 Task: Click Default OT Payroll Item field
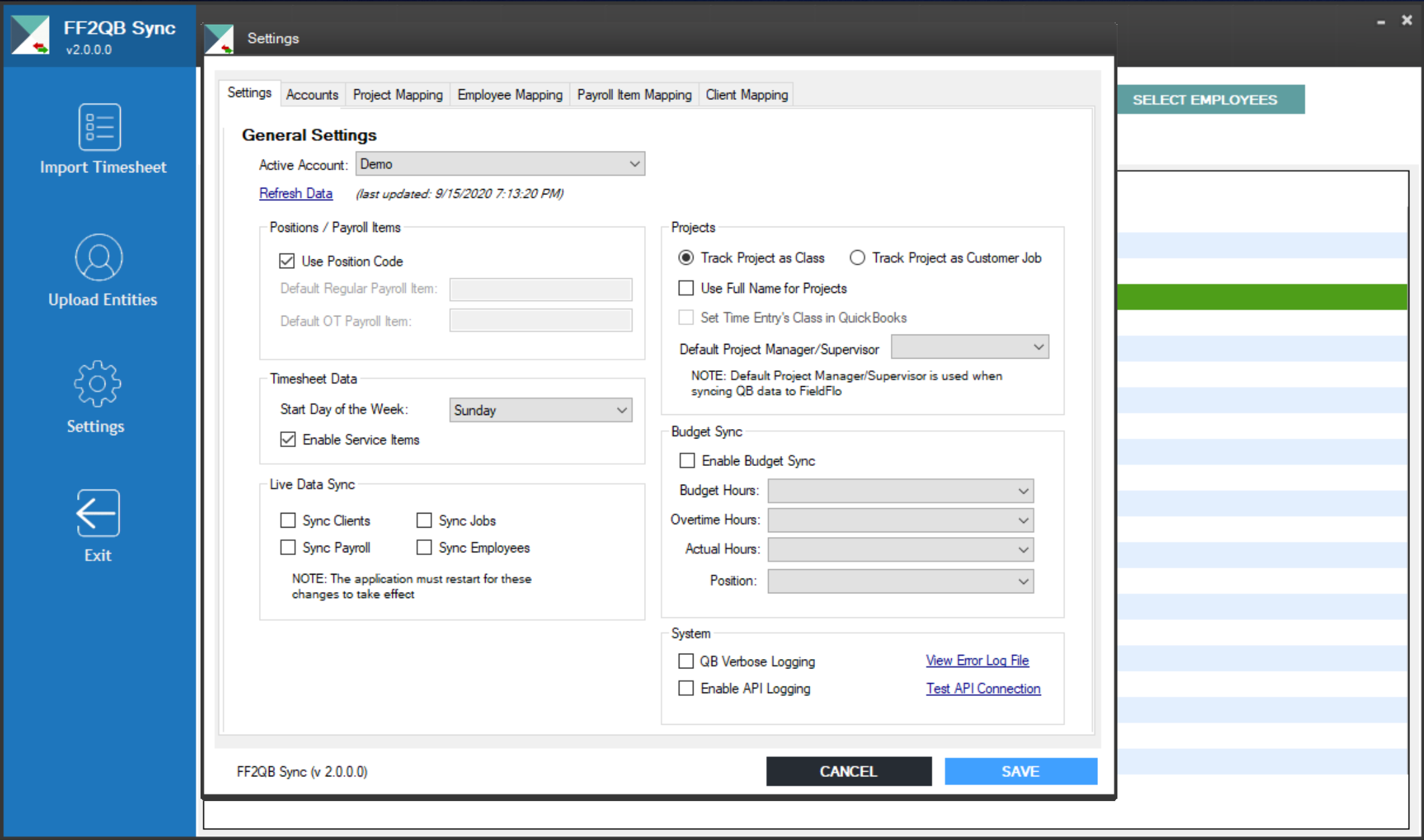click(x=541, y=320)
